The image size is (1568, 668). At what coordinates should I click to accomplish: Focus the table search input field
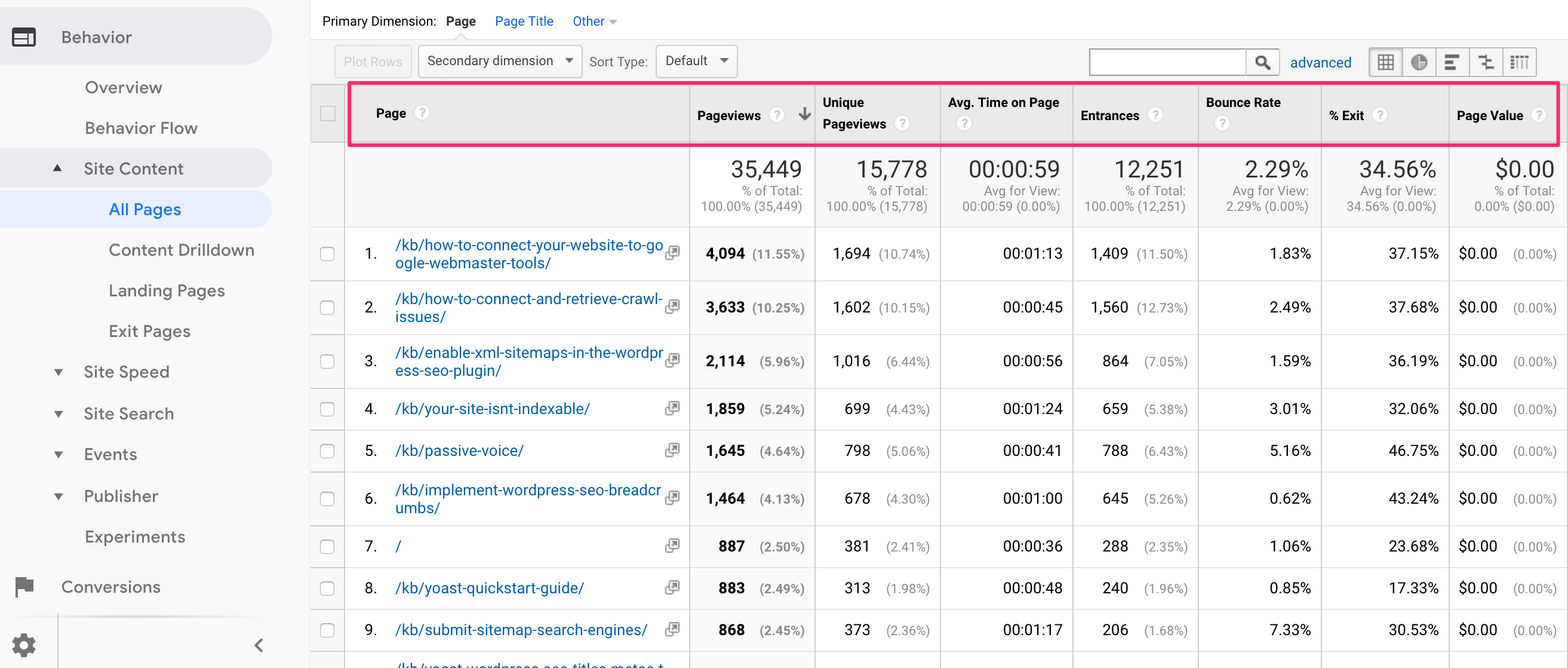tap(1167, 62)
